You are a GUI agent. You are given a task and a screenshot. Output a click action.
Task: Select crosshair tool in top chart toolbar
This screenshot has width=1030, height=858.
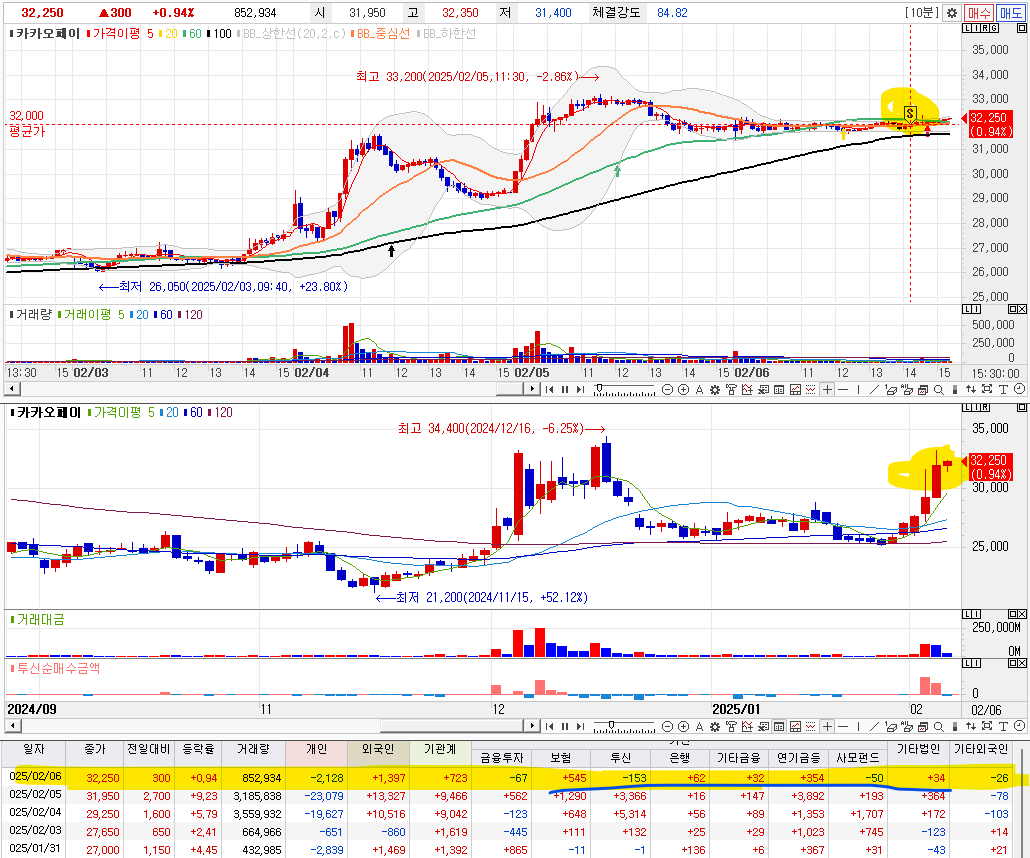827,390
